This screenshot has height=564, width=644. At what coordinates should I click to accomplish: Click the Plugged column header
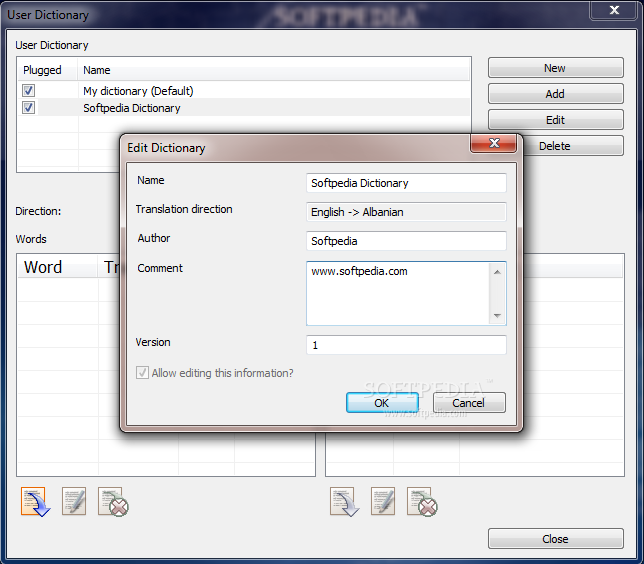click(48, 70)
